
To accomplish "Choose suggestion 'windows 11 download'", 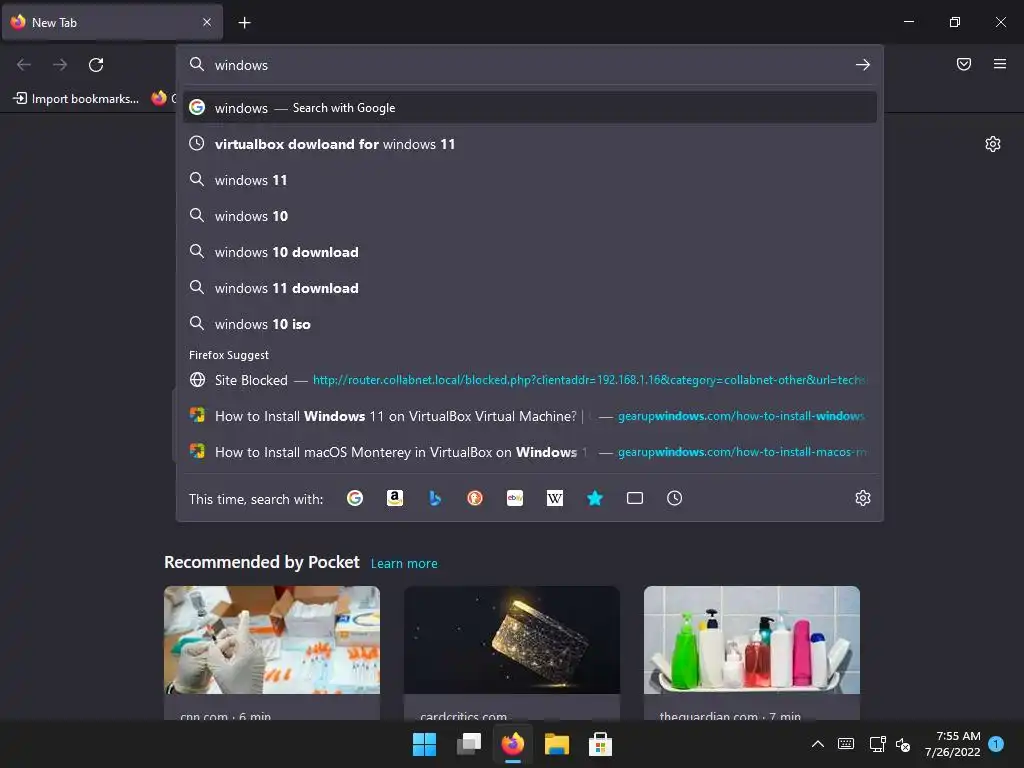I will (530, 288).
